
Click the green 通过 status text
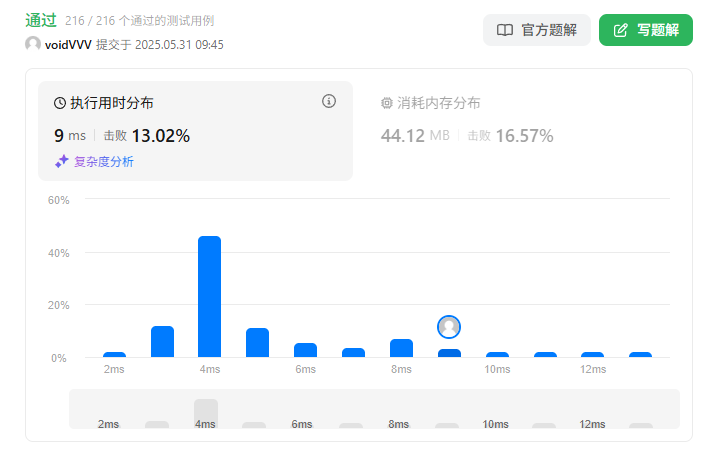[41, 20]
